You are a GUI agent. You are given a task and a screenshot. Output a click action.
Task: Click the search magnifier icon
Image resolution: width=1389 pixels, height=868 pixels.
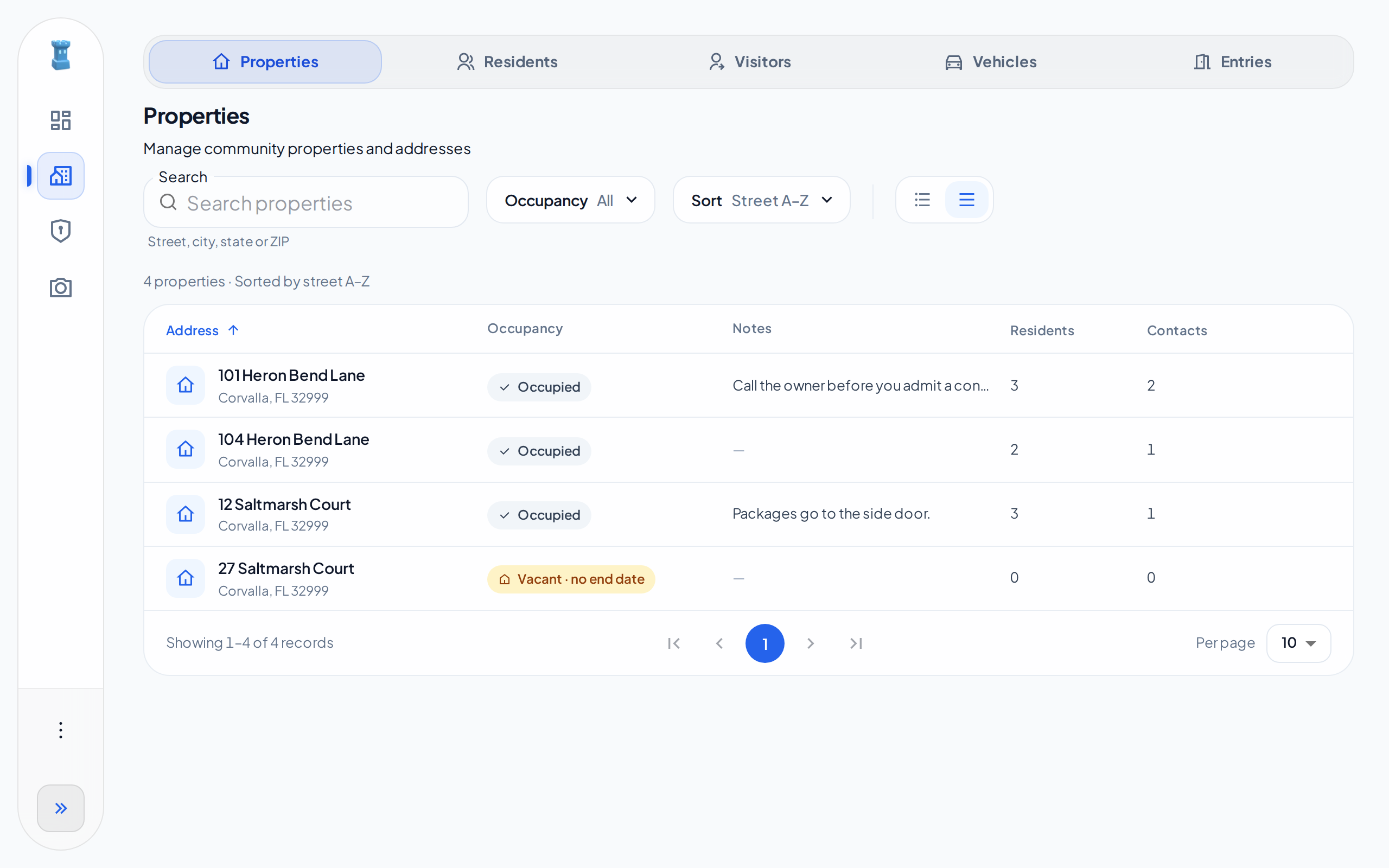coord(168,202)
